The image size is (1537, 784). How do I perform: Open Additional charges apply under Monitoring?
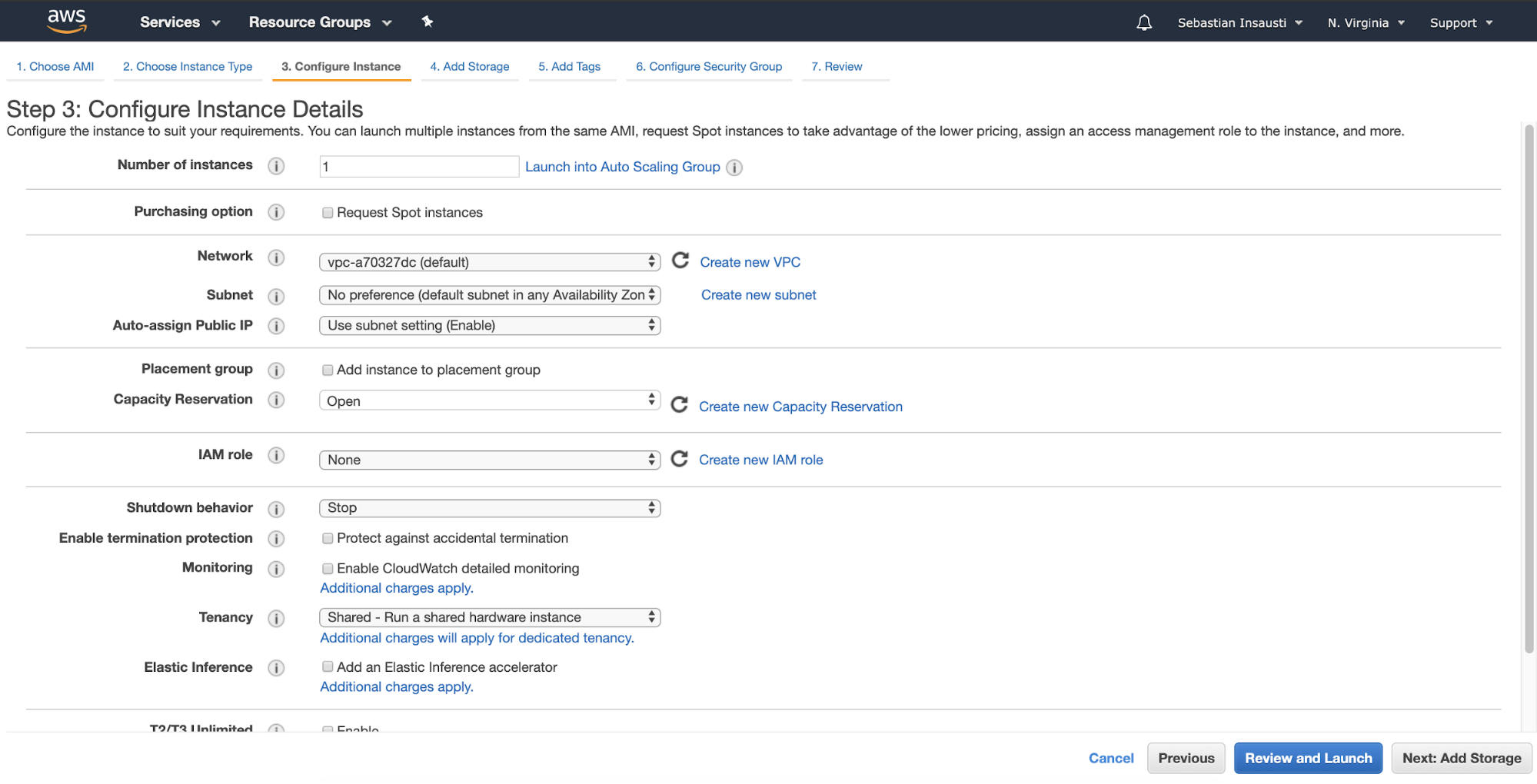click(x=397, y=588)
